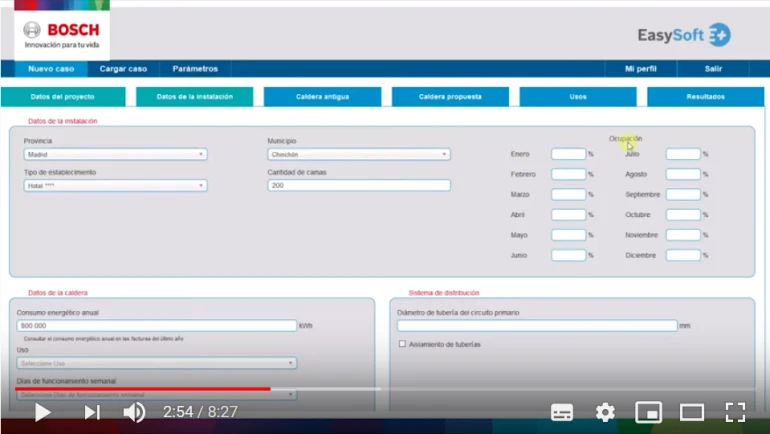770x434 pixels.
Task: Click the Ocupación heading text
Action: pyautogui.click(x=625, y=139)
